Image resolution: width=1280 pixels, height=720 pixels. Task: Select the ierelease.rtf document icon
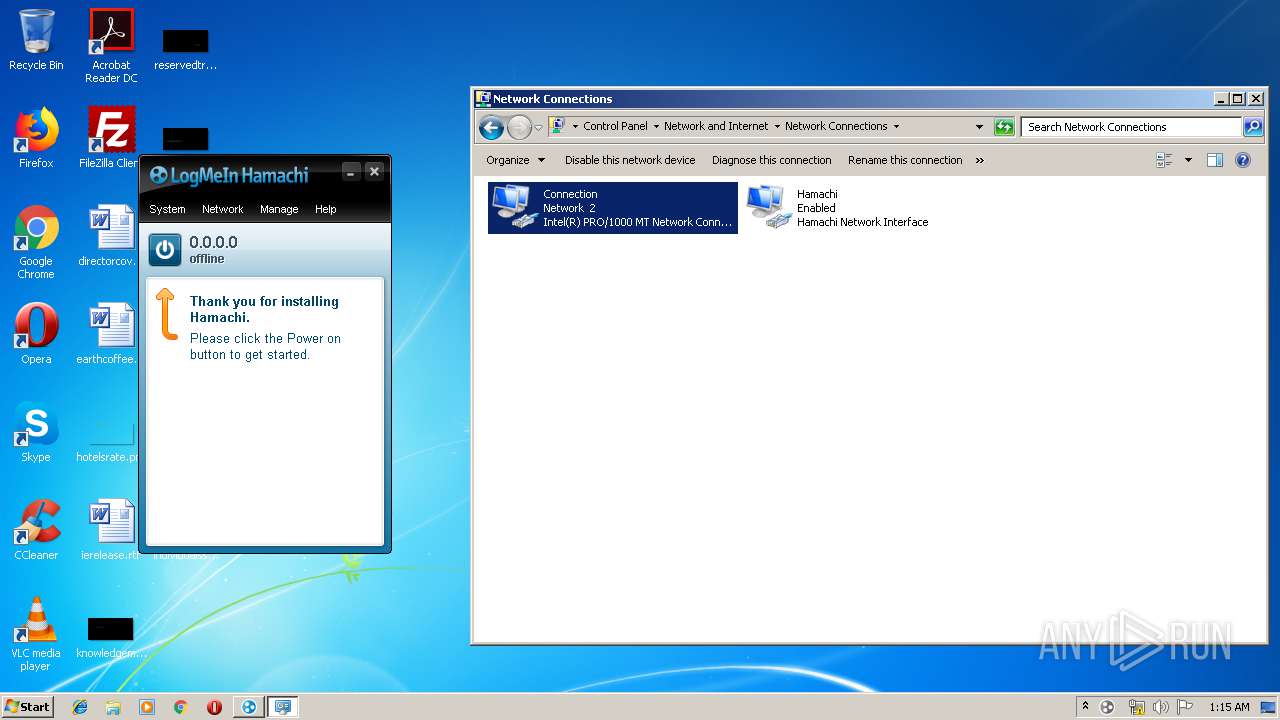(x=110, y=530)
